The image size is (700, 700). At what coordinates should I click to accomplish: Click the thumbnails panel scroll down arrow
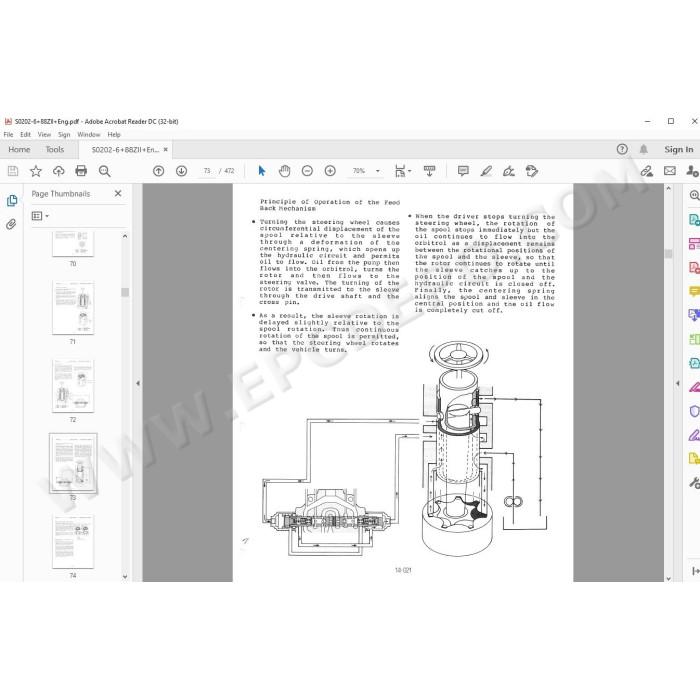point(125,576)
